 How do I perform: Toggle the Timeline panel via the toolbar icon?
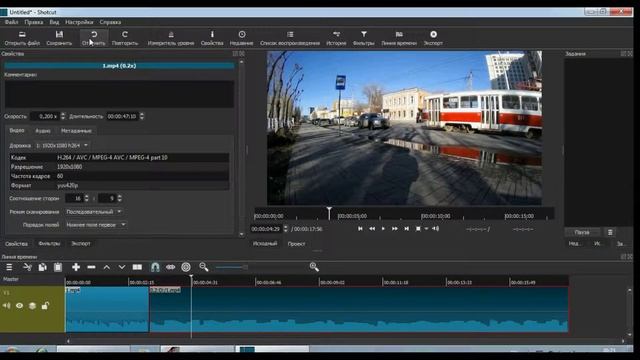tap(399, 35)
